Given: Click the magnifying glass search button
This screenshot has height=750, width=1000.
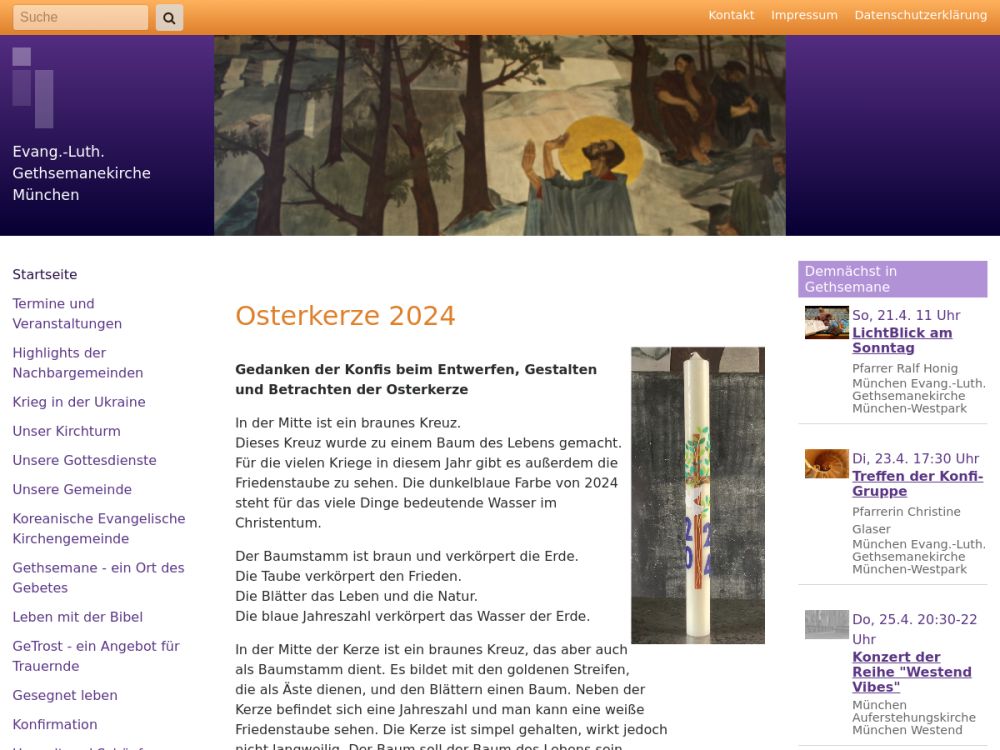Looking at the screenshot, I should click(169, 17).
